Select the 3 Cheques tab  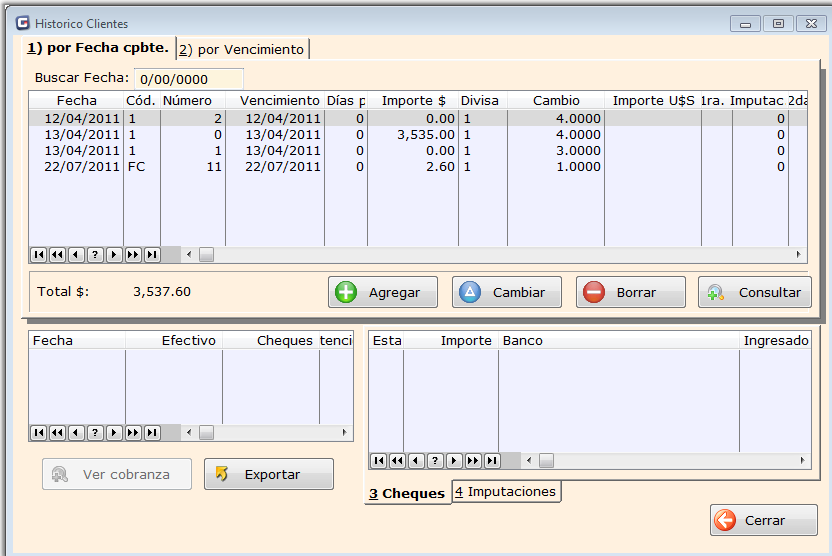point(406,493)
